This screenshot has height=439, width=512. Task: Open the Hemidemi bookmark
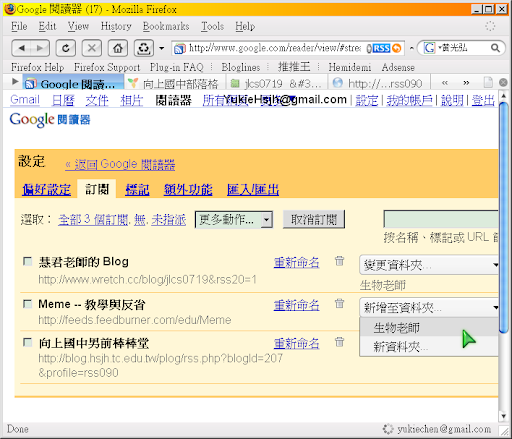click(350, 67)
